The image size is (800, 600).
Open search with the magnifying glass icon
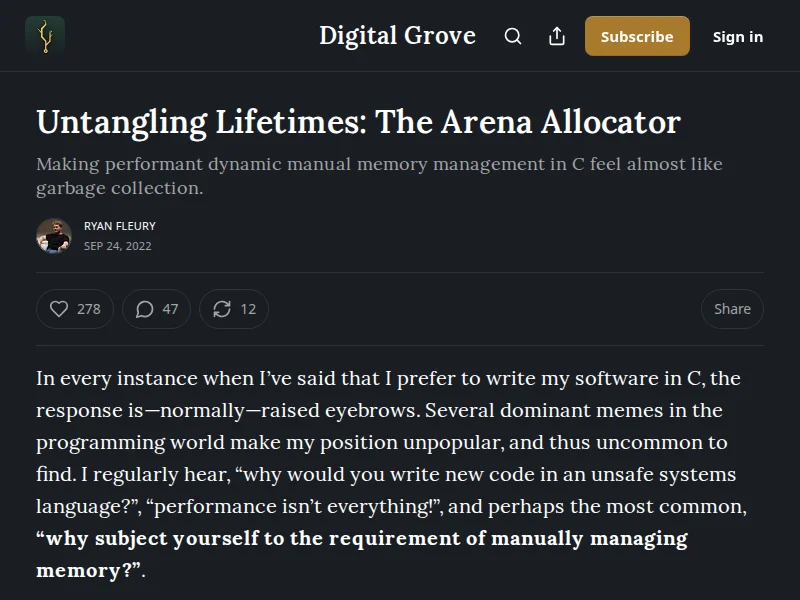pos(513,36)
